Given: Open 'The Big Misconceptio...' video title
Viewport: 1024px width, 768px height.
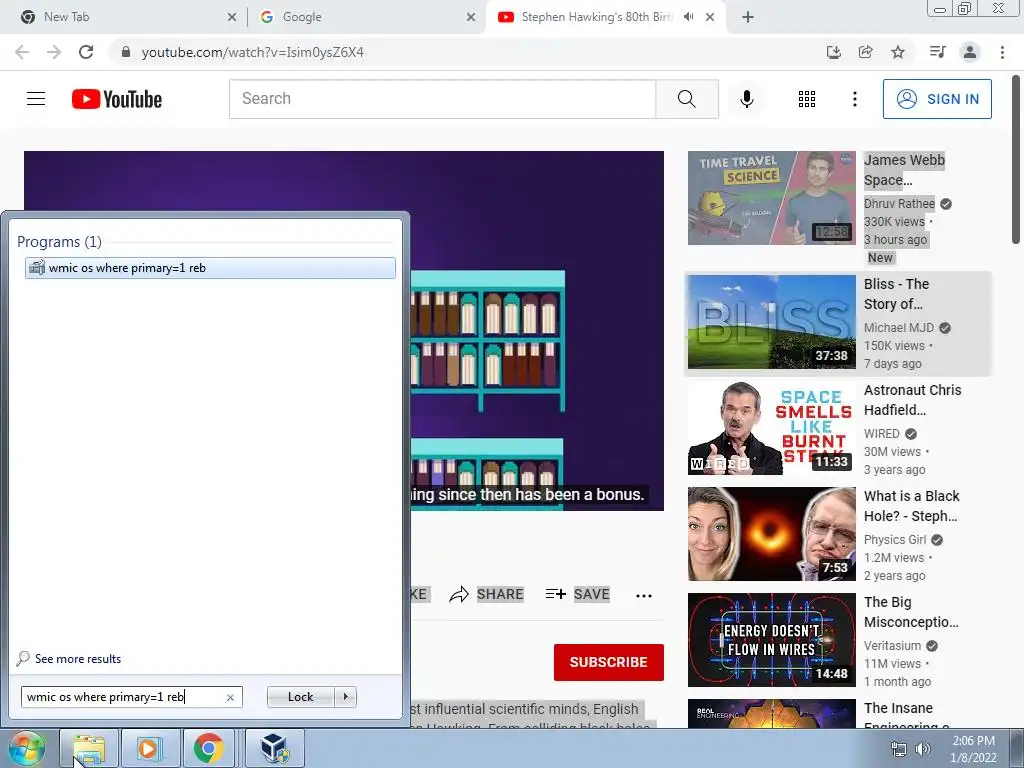Looking at the screenshot, I should (911, 612).
